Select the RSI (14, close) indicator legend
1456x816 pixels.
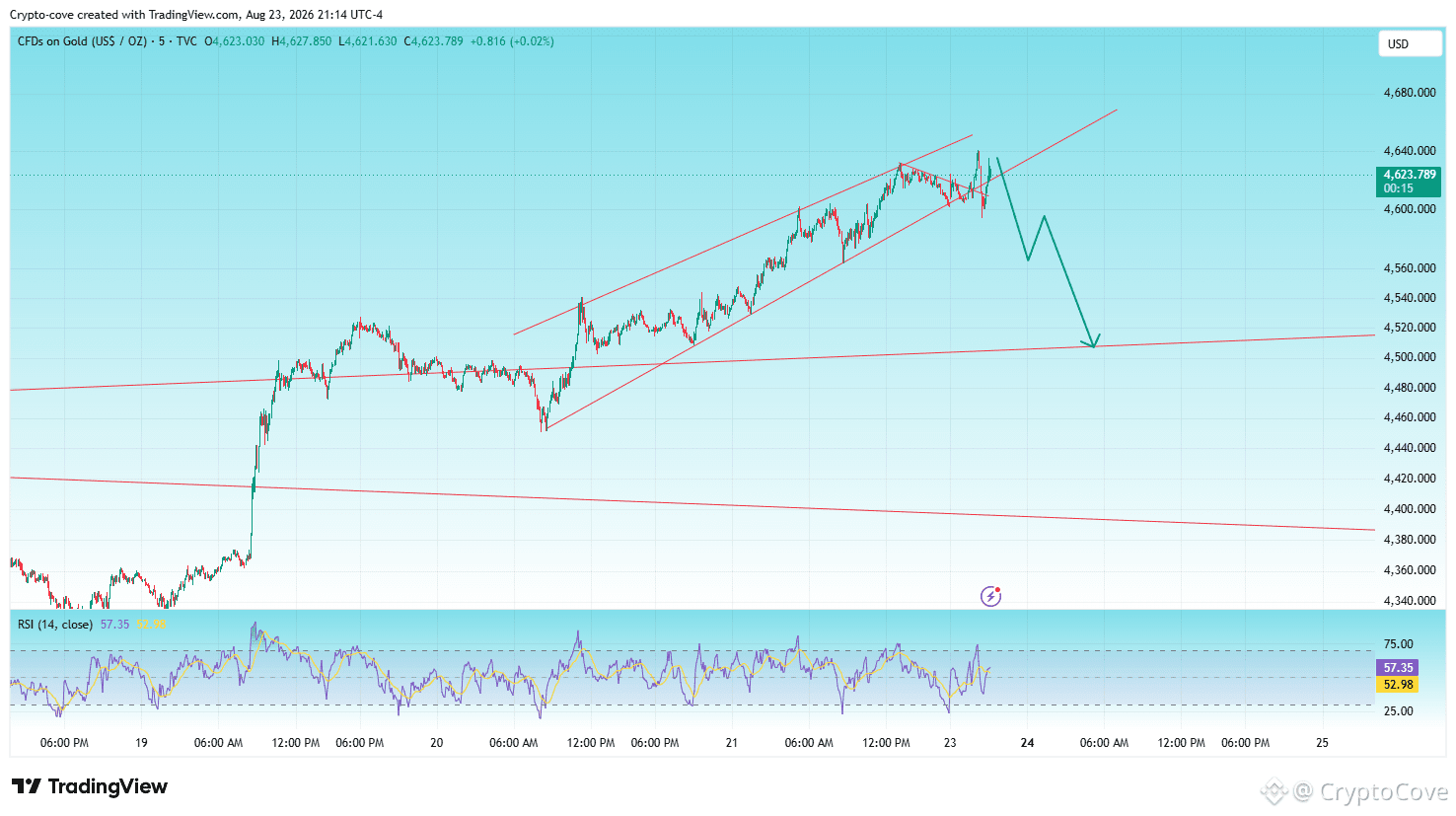tap(55, 625)
